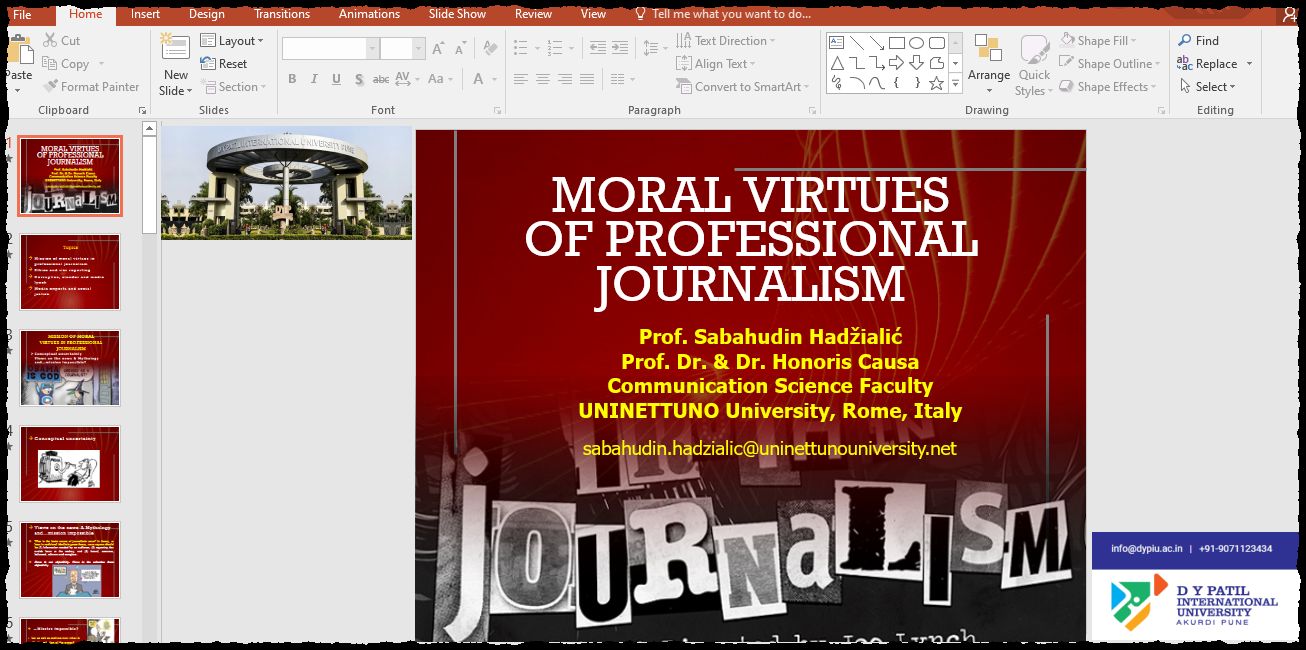Pick the Isosceles Triangle shape
1306x650 pixels.
[836, 63]
